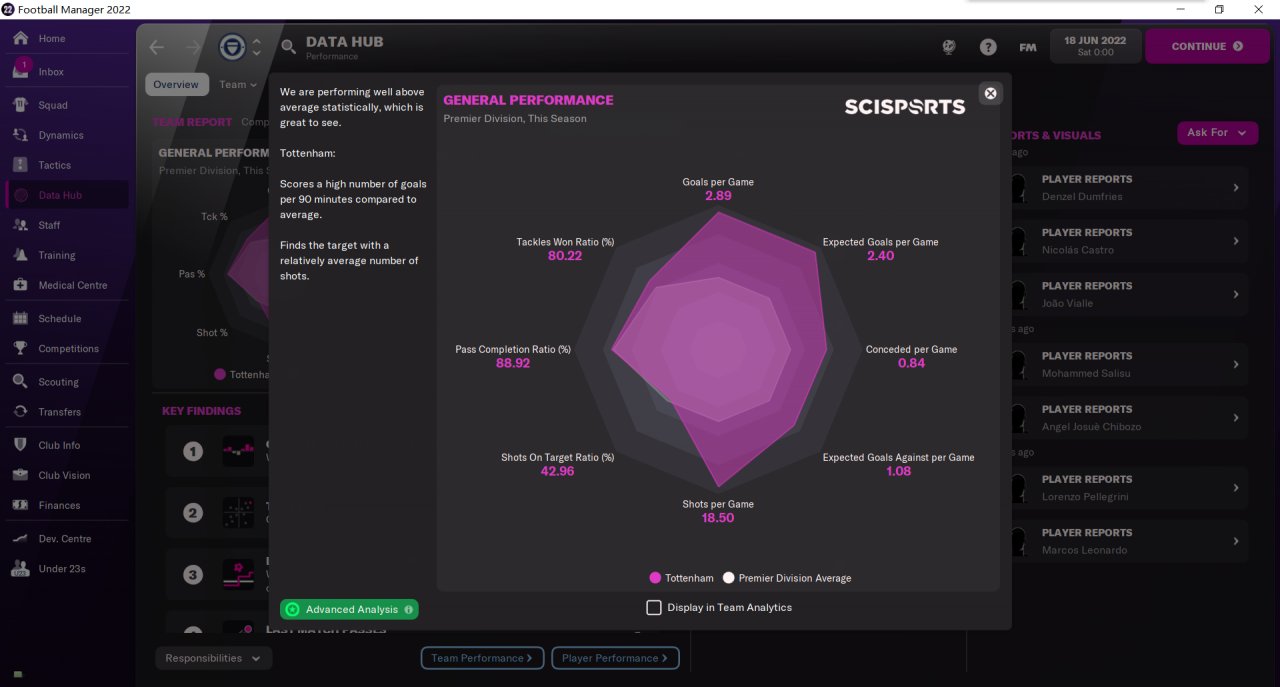Click the Tottenham club badge
Screen dimensions: 1280x687
(231, 47)
